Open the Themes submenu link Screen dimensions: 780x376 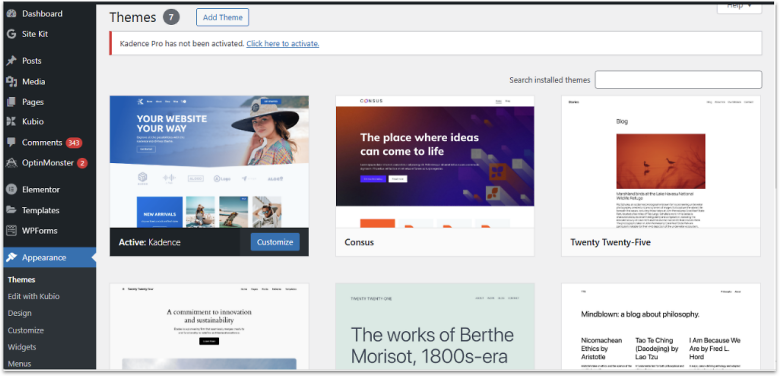21,280
